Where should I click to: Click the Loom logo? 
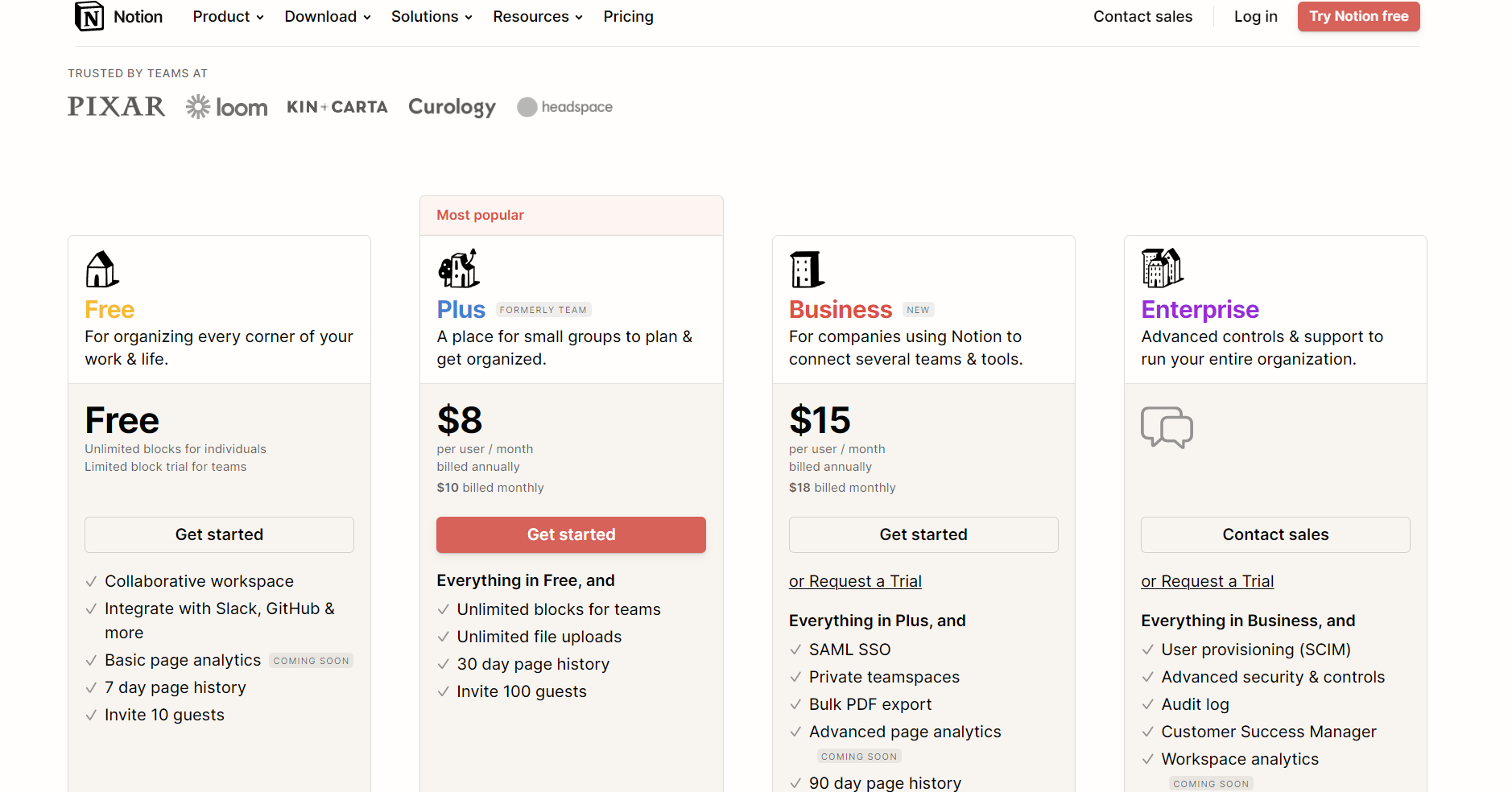point(227,107)
